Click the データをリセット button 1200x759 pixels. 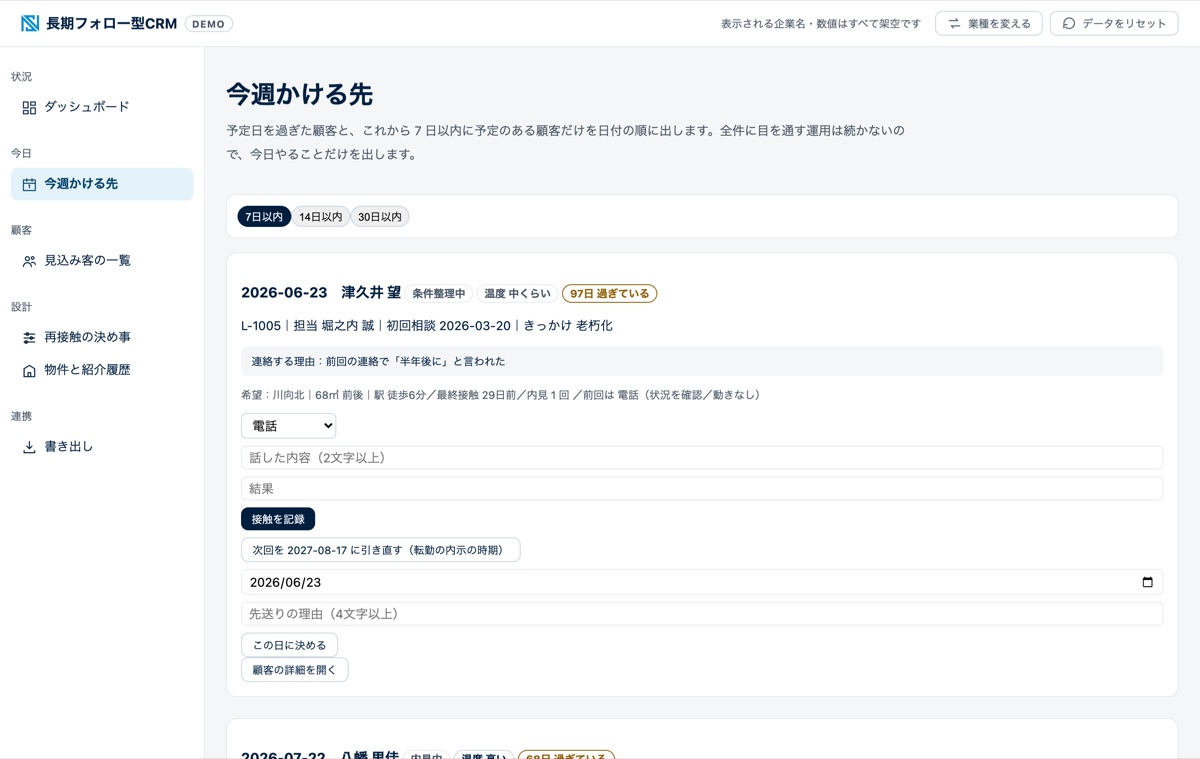(1114, 23)
